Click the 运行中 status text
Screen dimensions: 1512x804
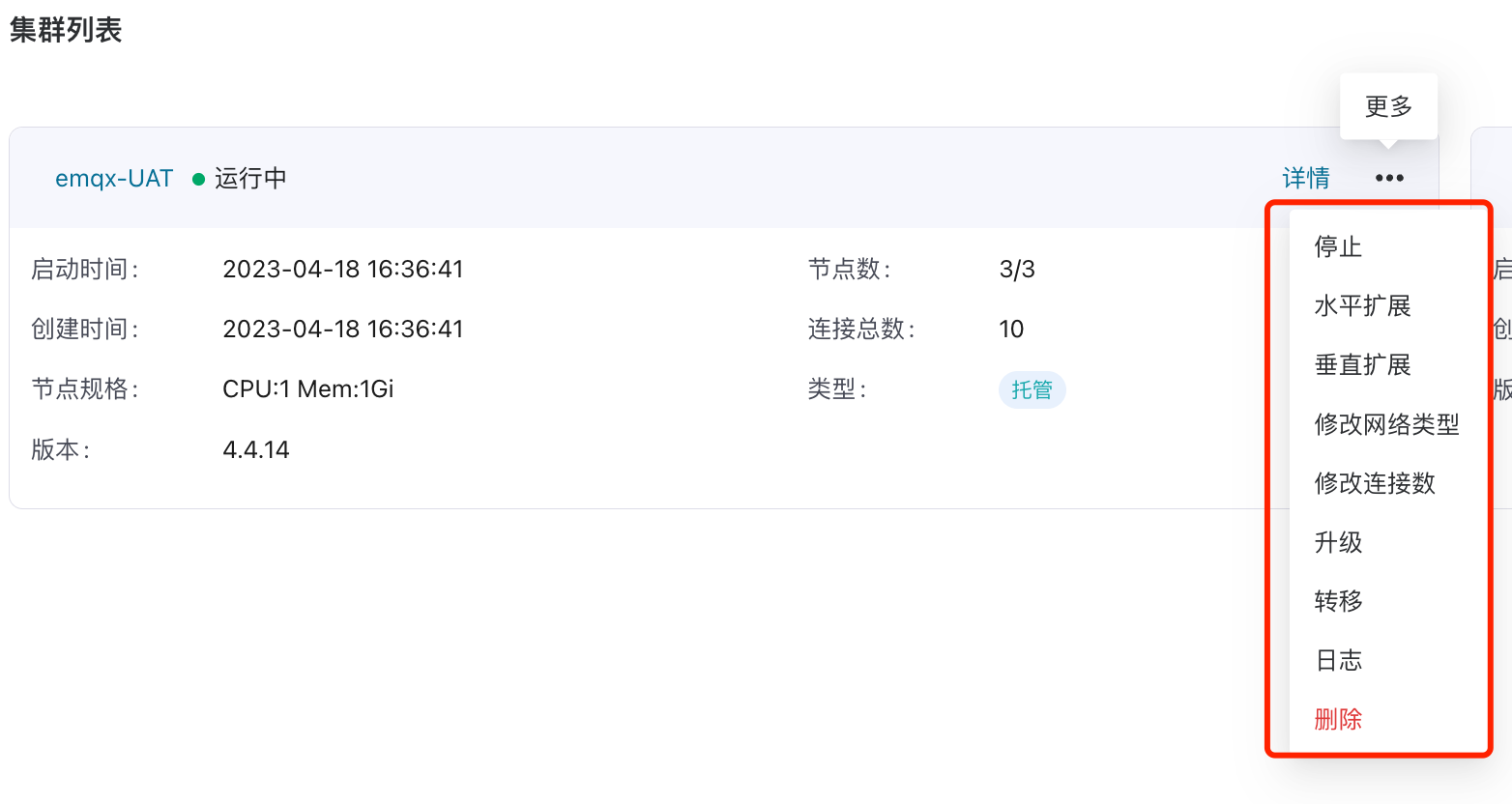coord(250,179)
